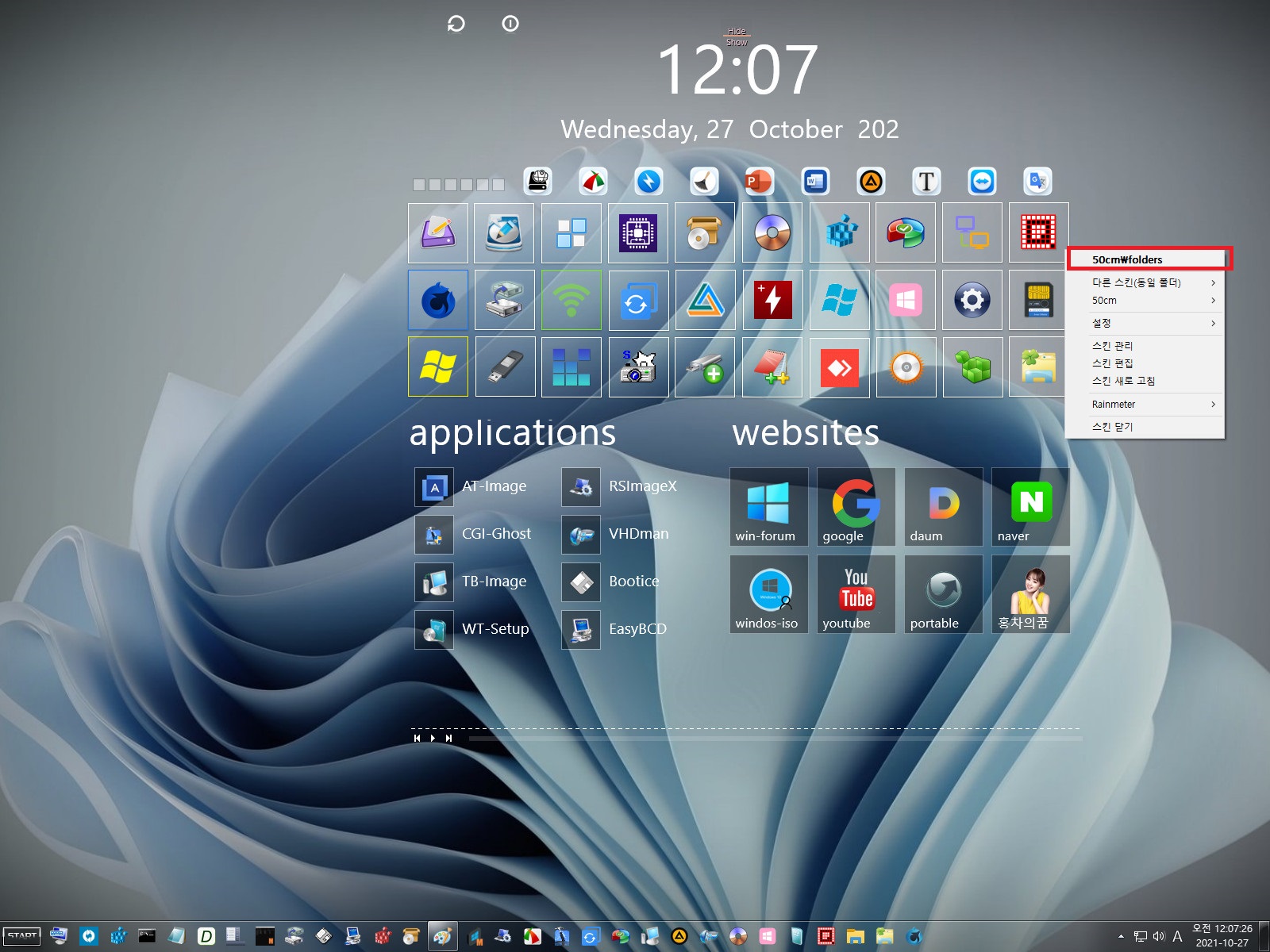Viewport: 1270px width, 952px height.
Task: Launch the CPU chip tile
Action: pyautogui.click(x=638, y=233)
